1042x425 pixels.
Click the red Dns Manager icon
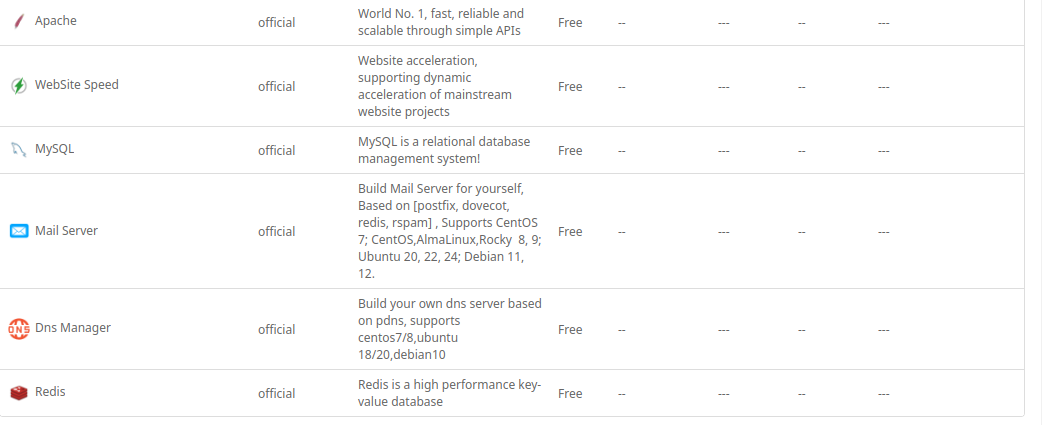[18, 328]
